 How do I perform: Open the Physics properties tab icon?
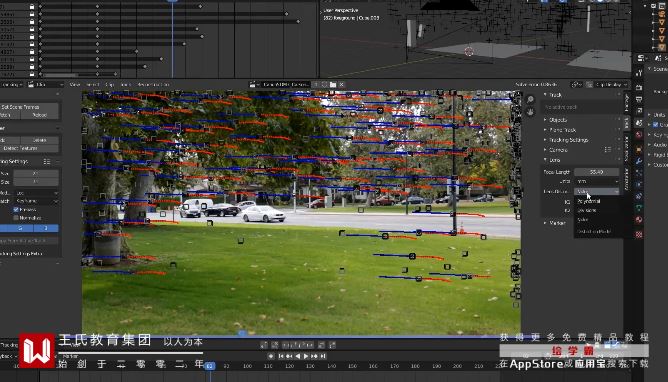[639, 184]
